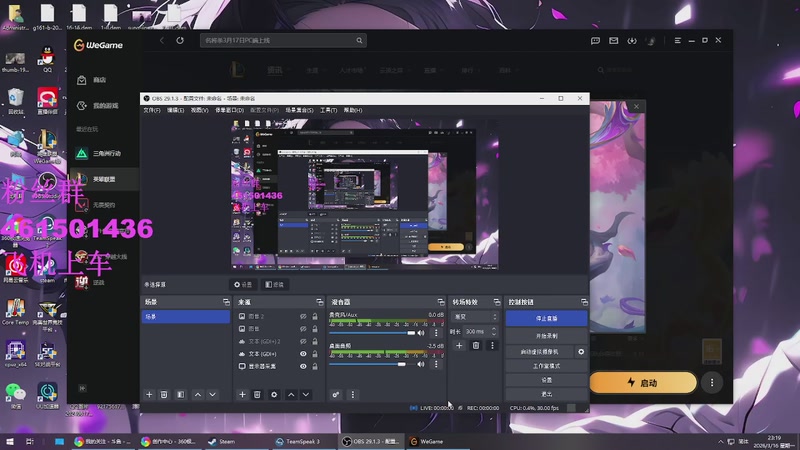Pop out the Audio Mixer dock icon
Screen dimensions: 800x450
click(441, 302)
